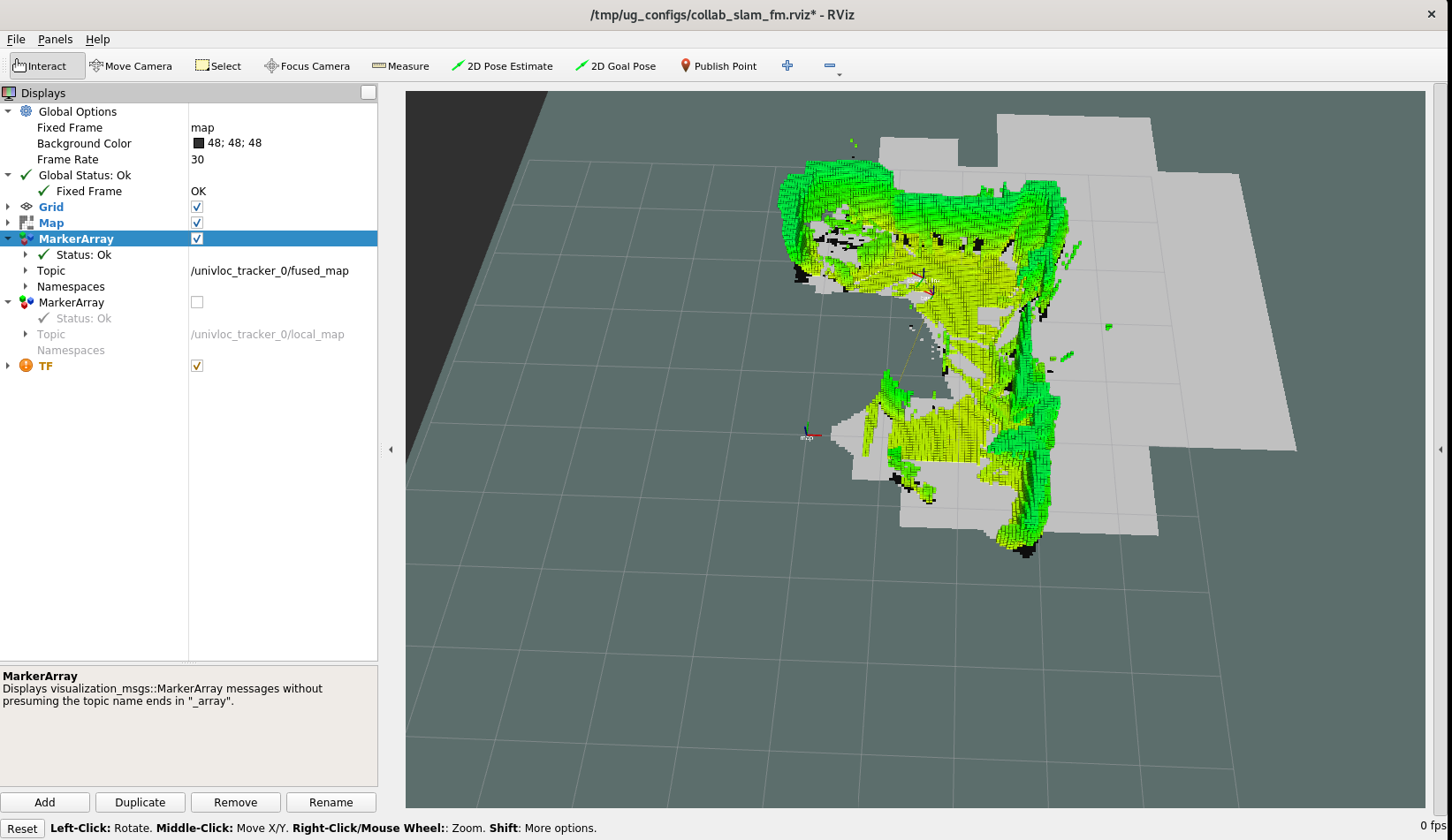Image resolution: width=1452 pixels, height=840 pixels.
Task: Select the 2D Goal Pose tool
Action: click(615, 66)
